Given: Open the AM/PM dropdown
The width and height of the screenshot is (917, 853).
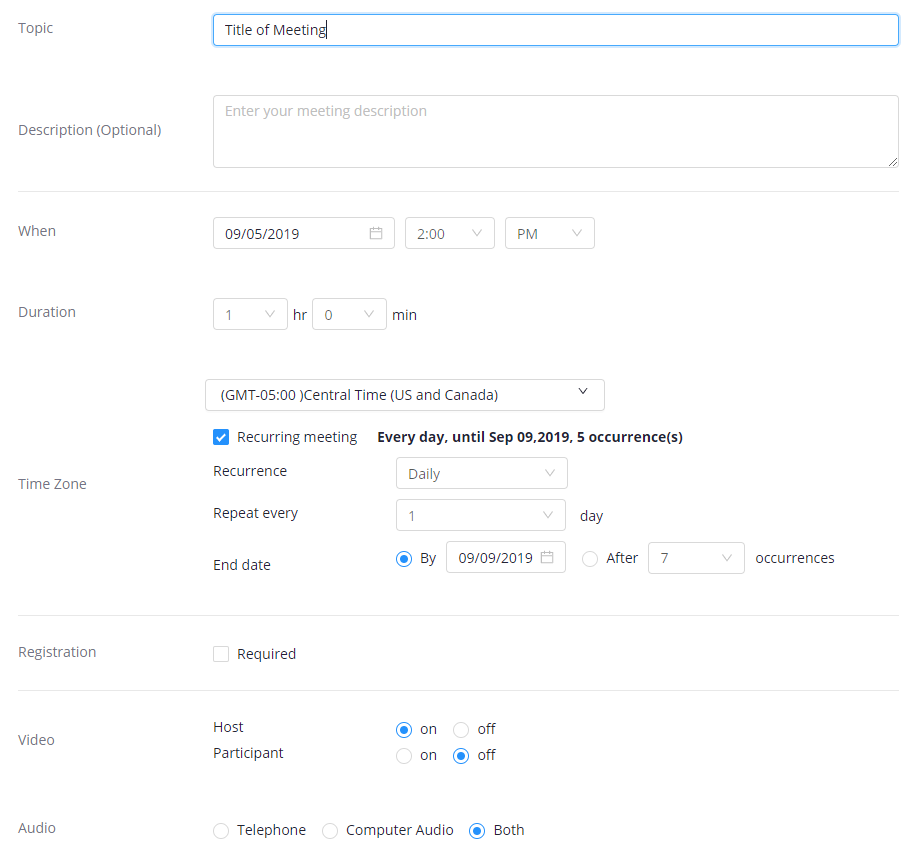Looking at the screenshot, I should 549,234.
